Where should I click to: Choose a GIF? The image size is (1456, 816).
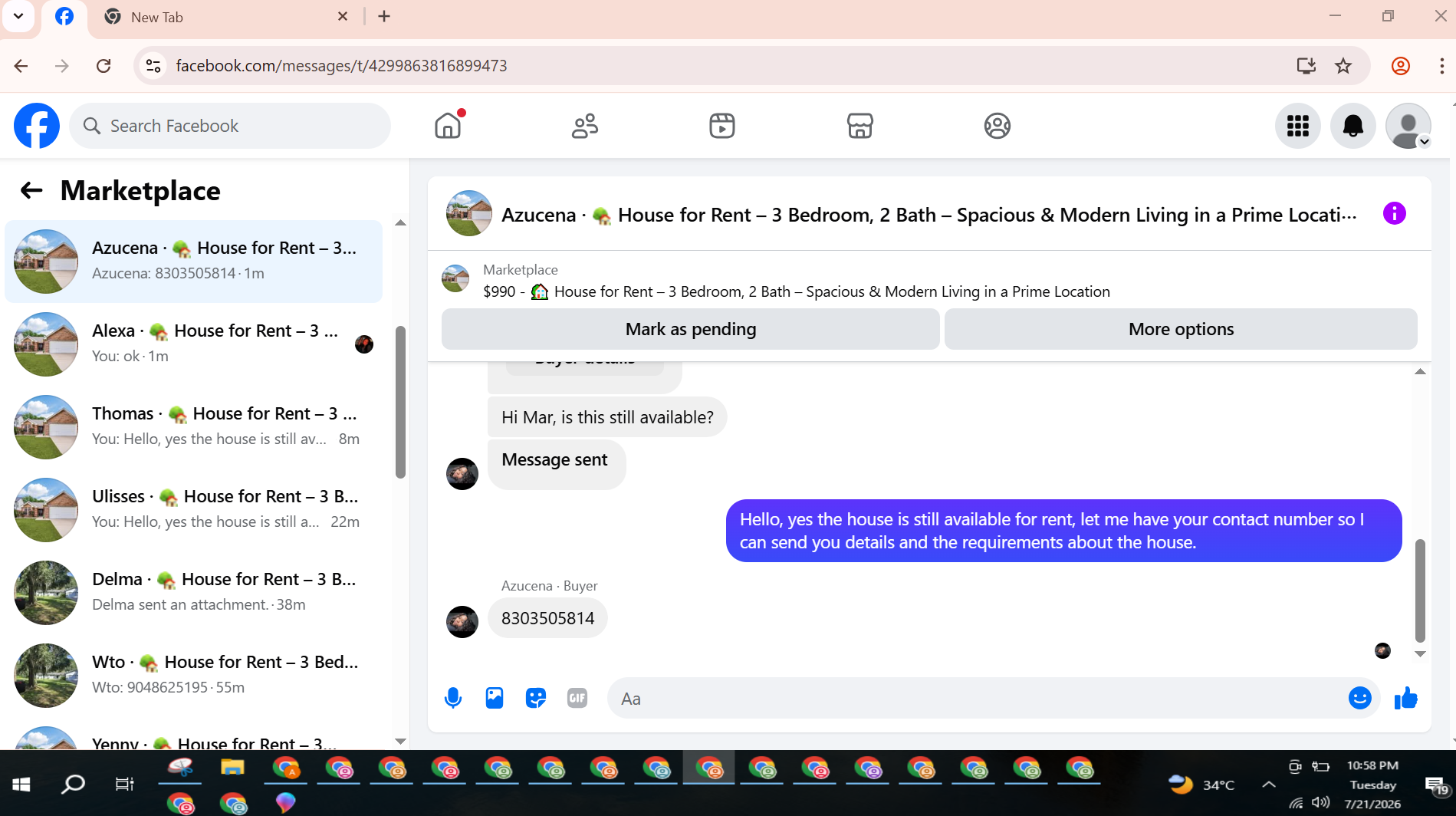pyautogui.click(x=577, y=698)
